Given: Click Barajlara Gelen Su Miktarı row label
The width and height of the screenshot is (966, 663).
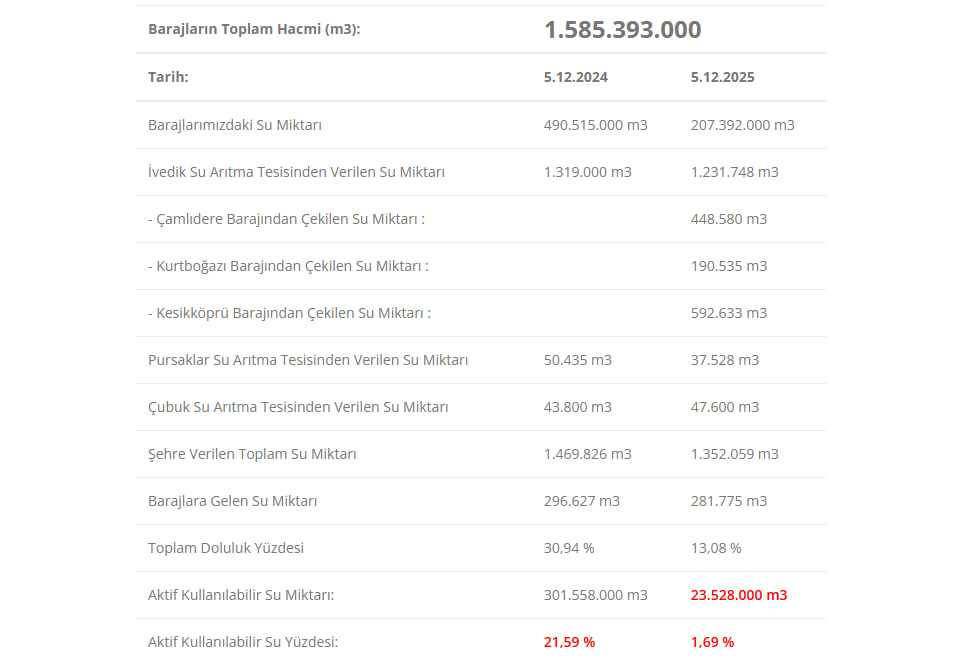Looking at the screenshot, I should [232, 501].
